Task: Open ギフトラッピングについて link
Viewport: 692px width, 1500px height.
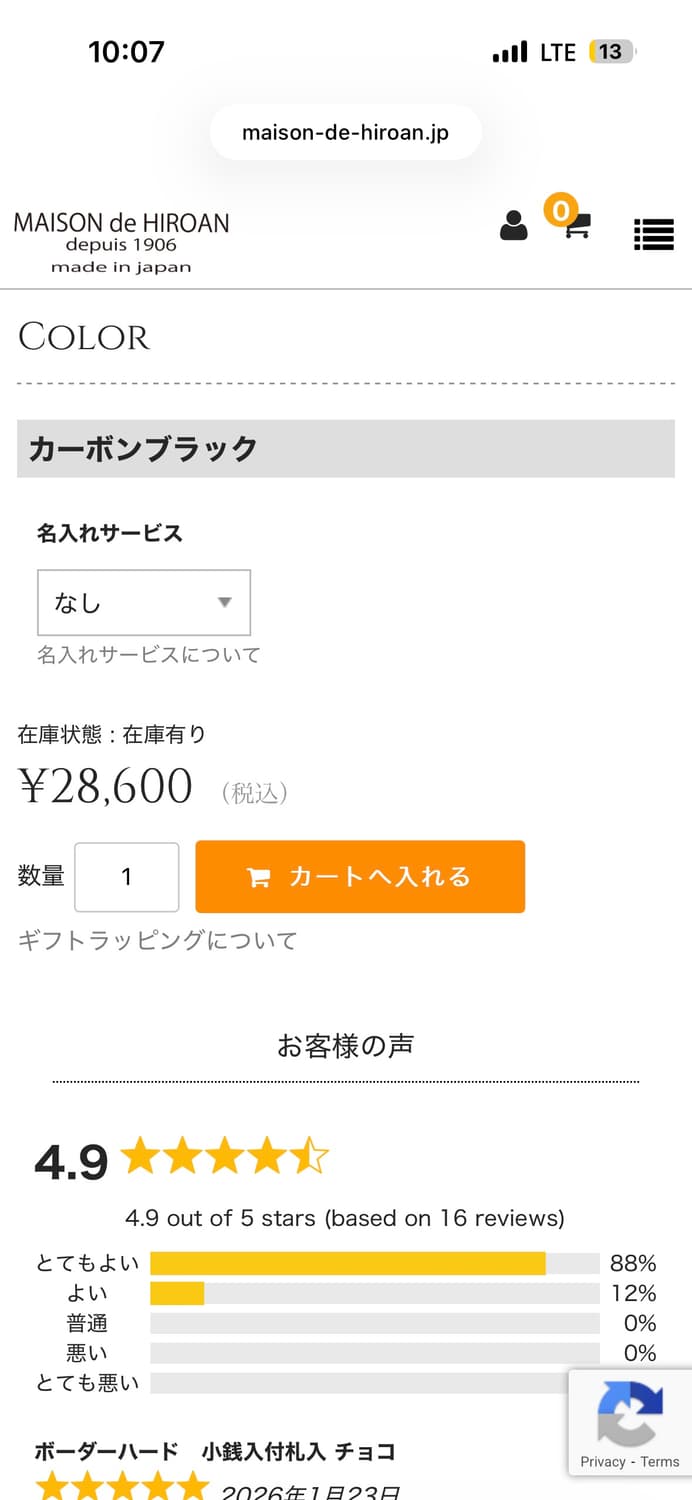Action: point(158,940)
